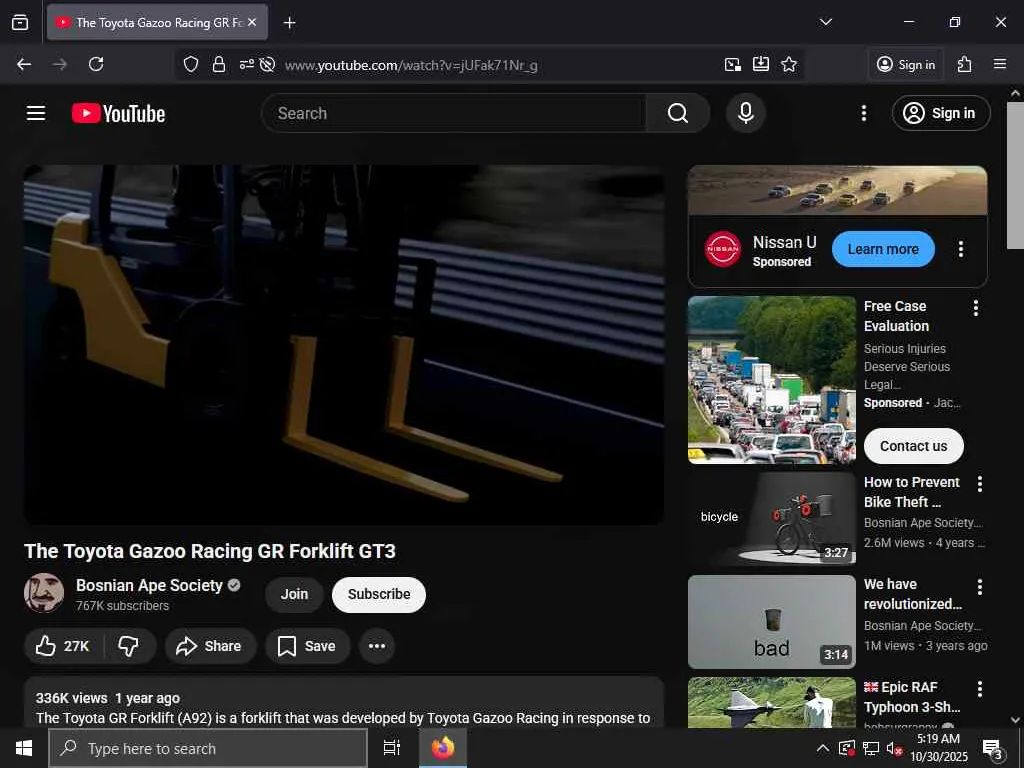Open the taskbar clock and date

[938, 748]
